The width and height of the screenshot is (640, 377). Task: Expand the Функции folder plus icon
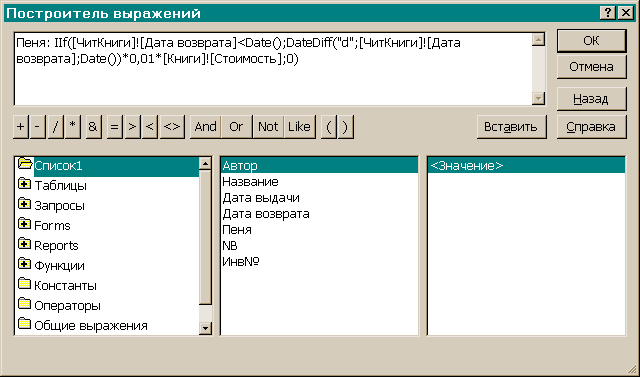[24, 264]
